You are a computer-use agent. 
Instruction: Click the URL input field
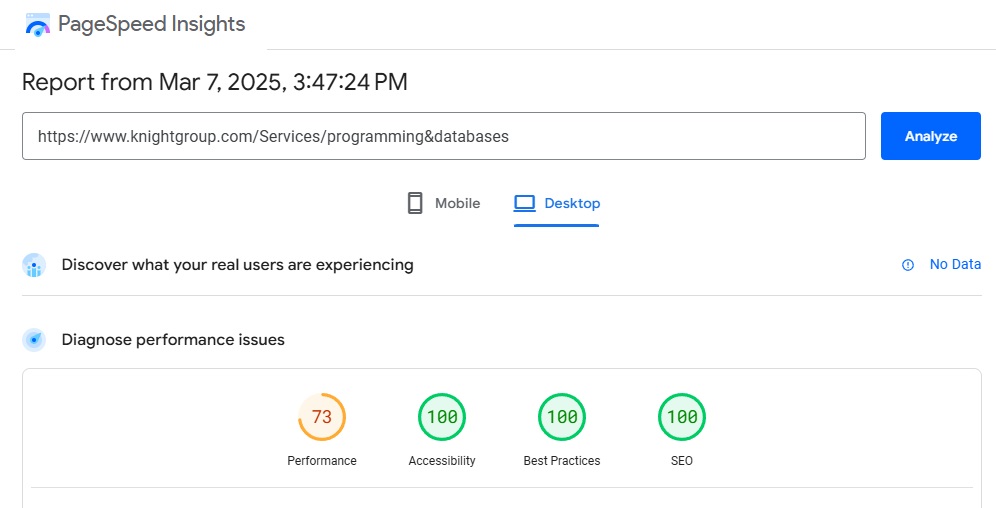[443, 136]
